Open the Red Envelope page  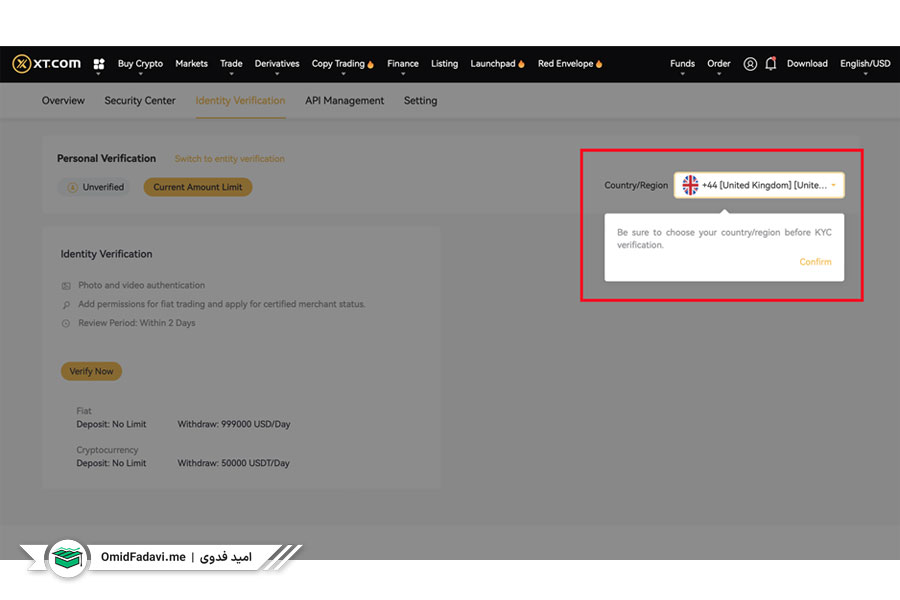point(569,64)
